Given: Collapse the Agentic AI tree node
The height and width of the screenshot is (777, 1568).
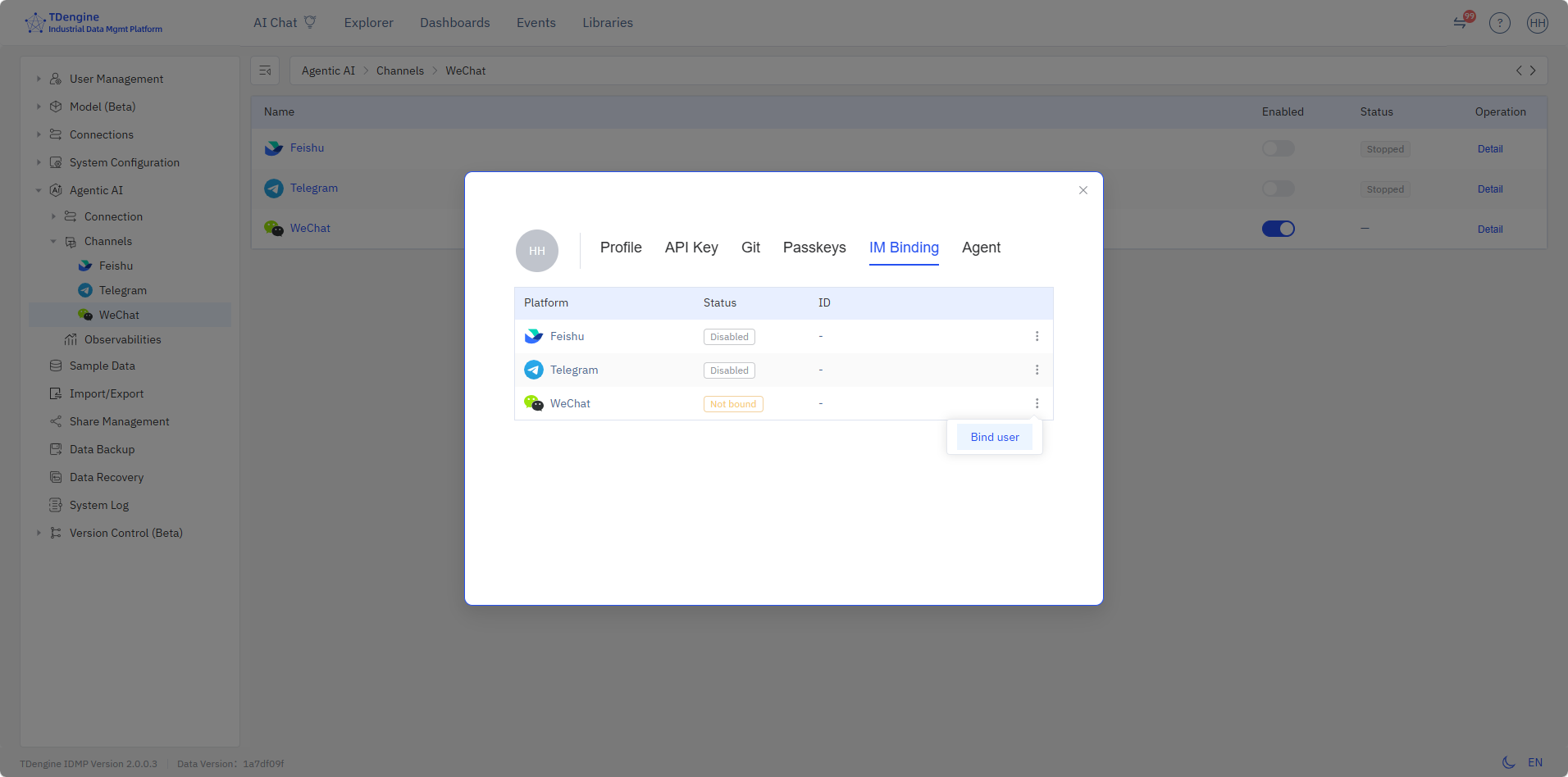Looking at the screenshot, I should click(39, 190).
